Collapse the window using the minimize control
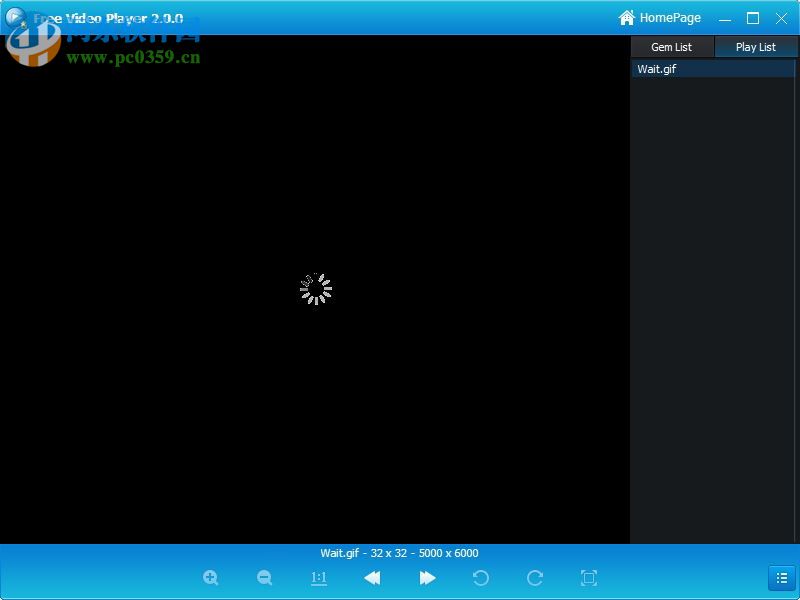Viewport: 800px width, 600px height. (723, 18)
